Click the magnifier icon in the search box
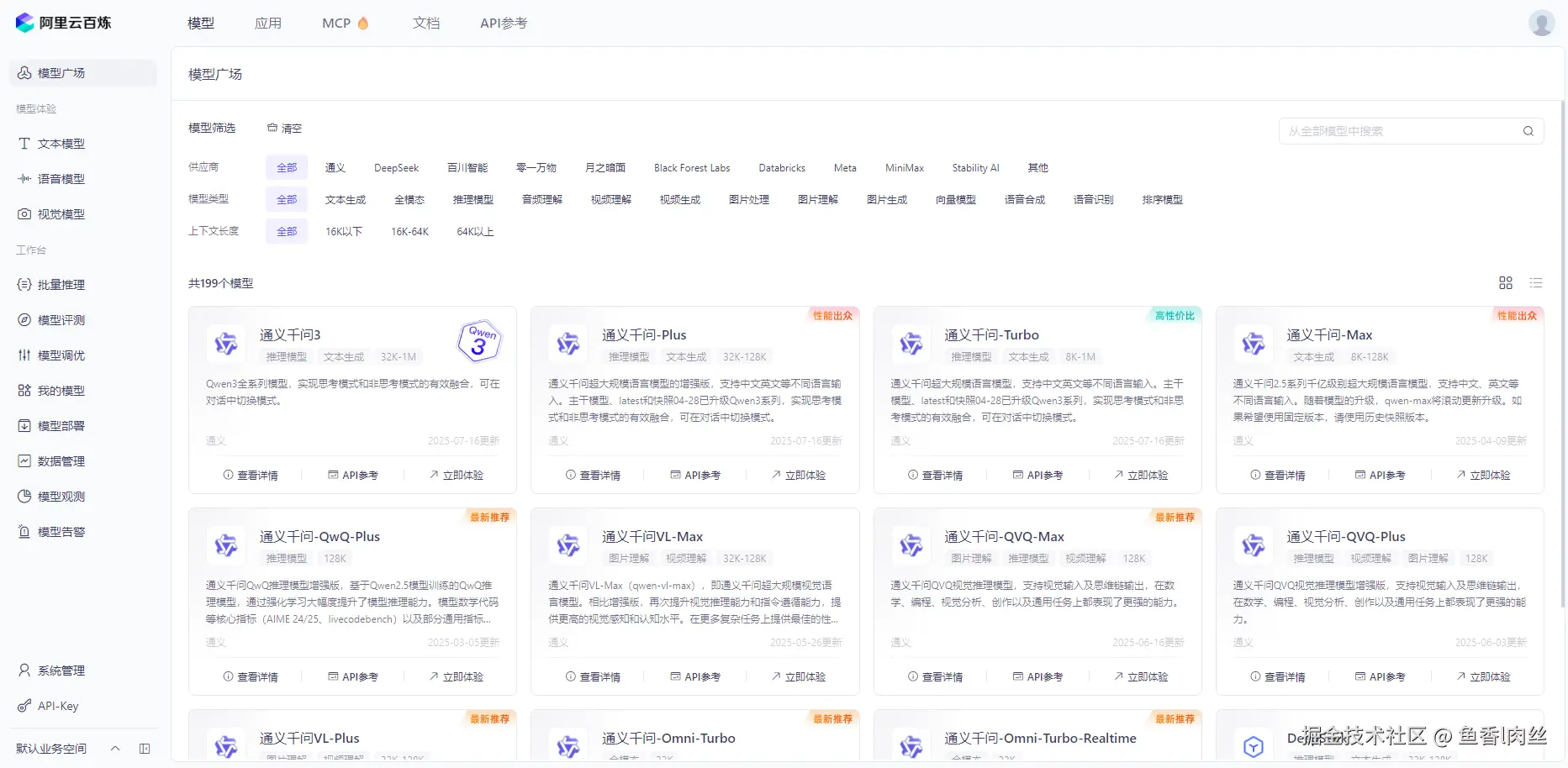This screenshot has height=768, width=1568. coord(1528,131)
